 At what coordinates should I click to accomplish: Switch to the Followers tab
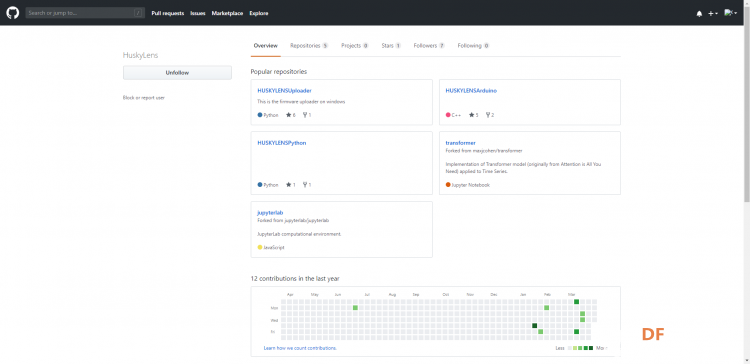[429, 46]
